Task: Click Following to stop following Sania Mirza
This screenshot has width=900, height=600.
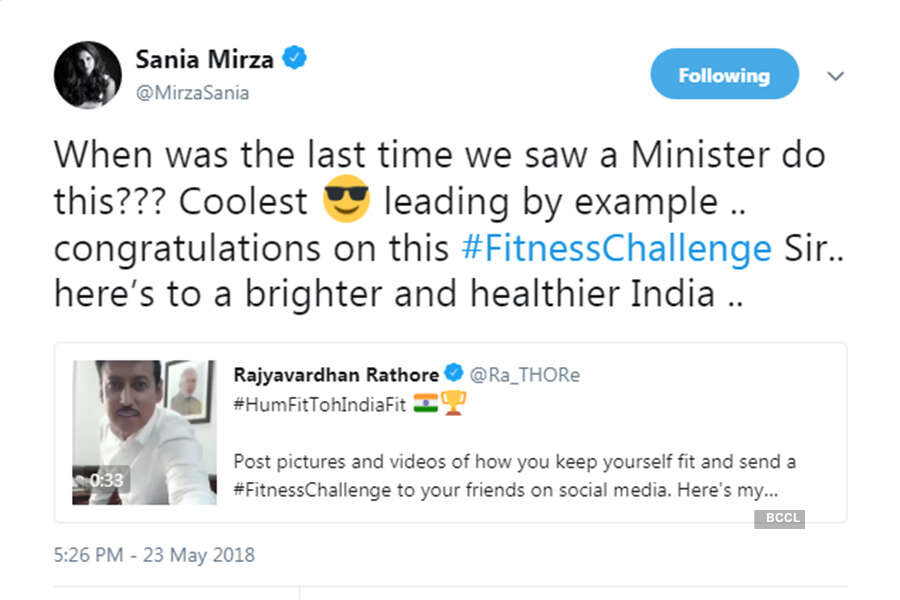Action: click(724, 73)
